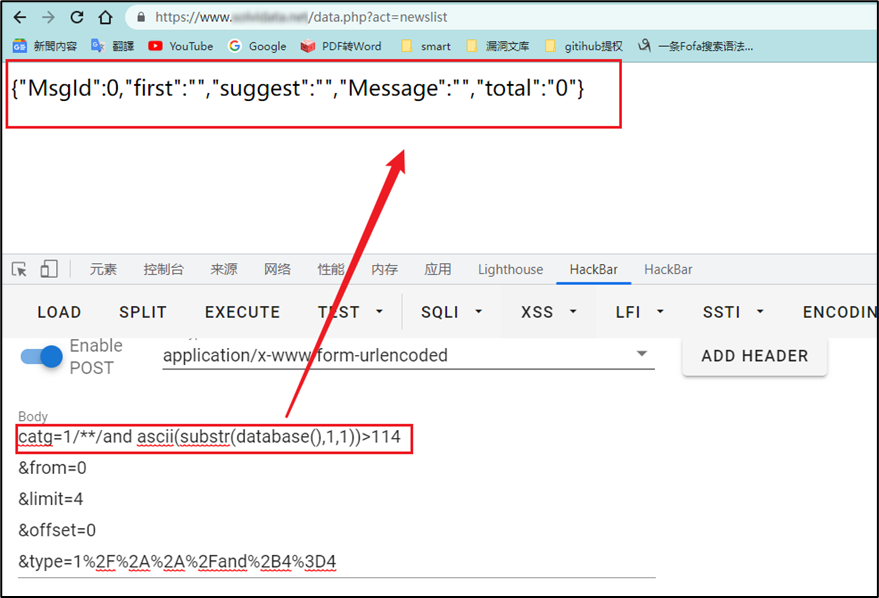
Task: Open the 翻譯 bookmark
Action: point(113,46)
